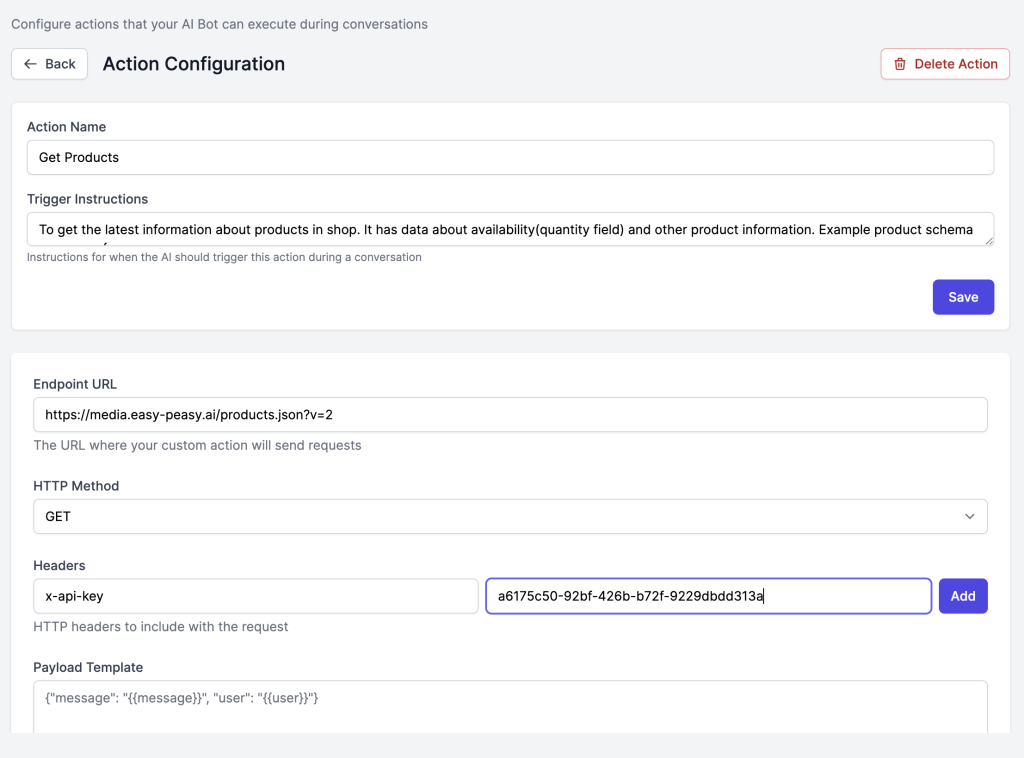Click the header value field with API key
The width and height of the screenshot is (1024, 758).
tap(708, 596)
